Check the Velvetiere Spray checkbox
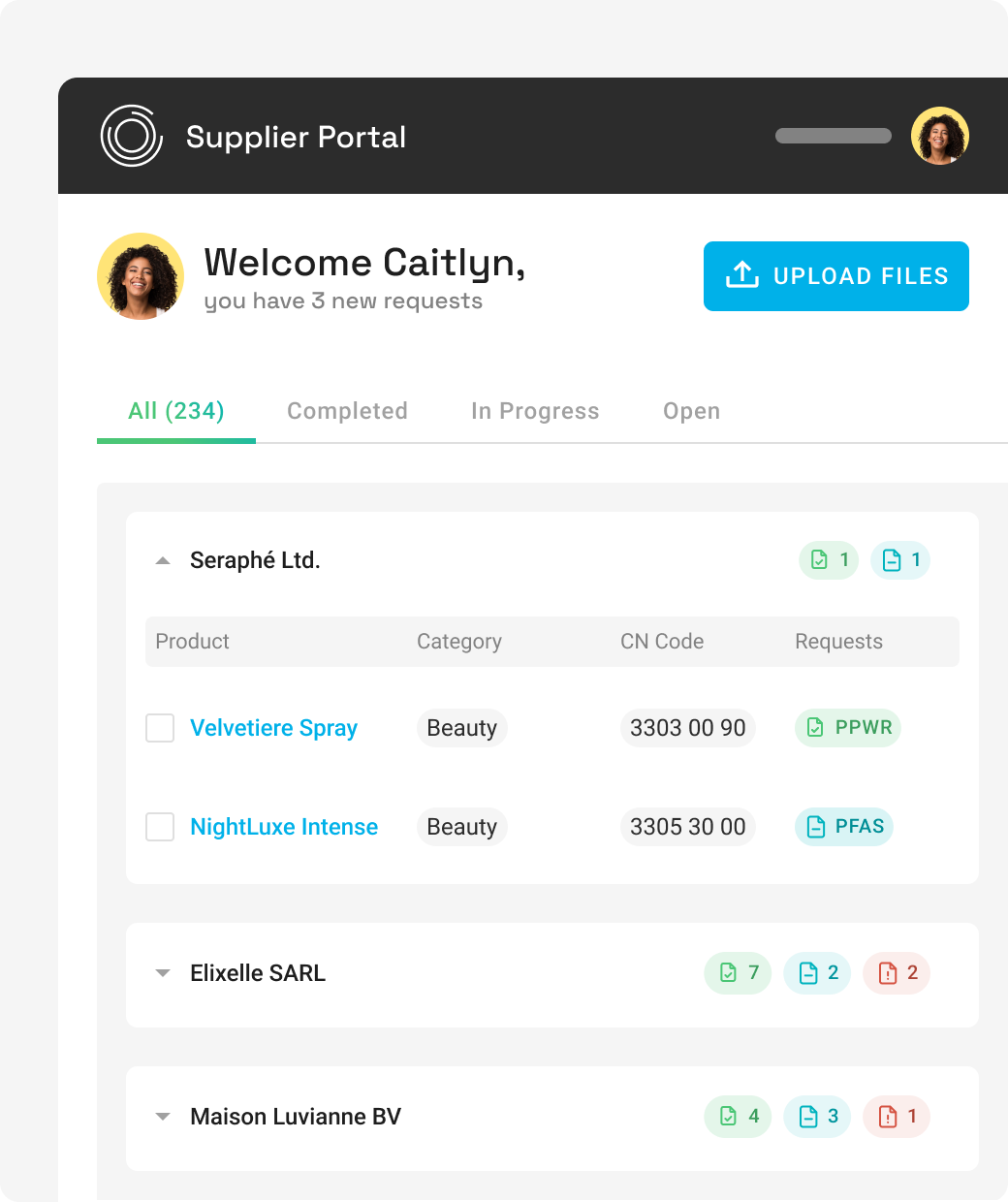1008x1202 pixels. 160,728
